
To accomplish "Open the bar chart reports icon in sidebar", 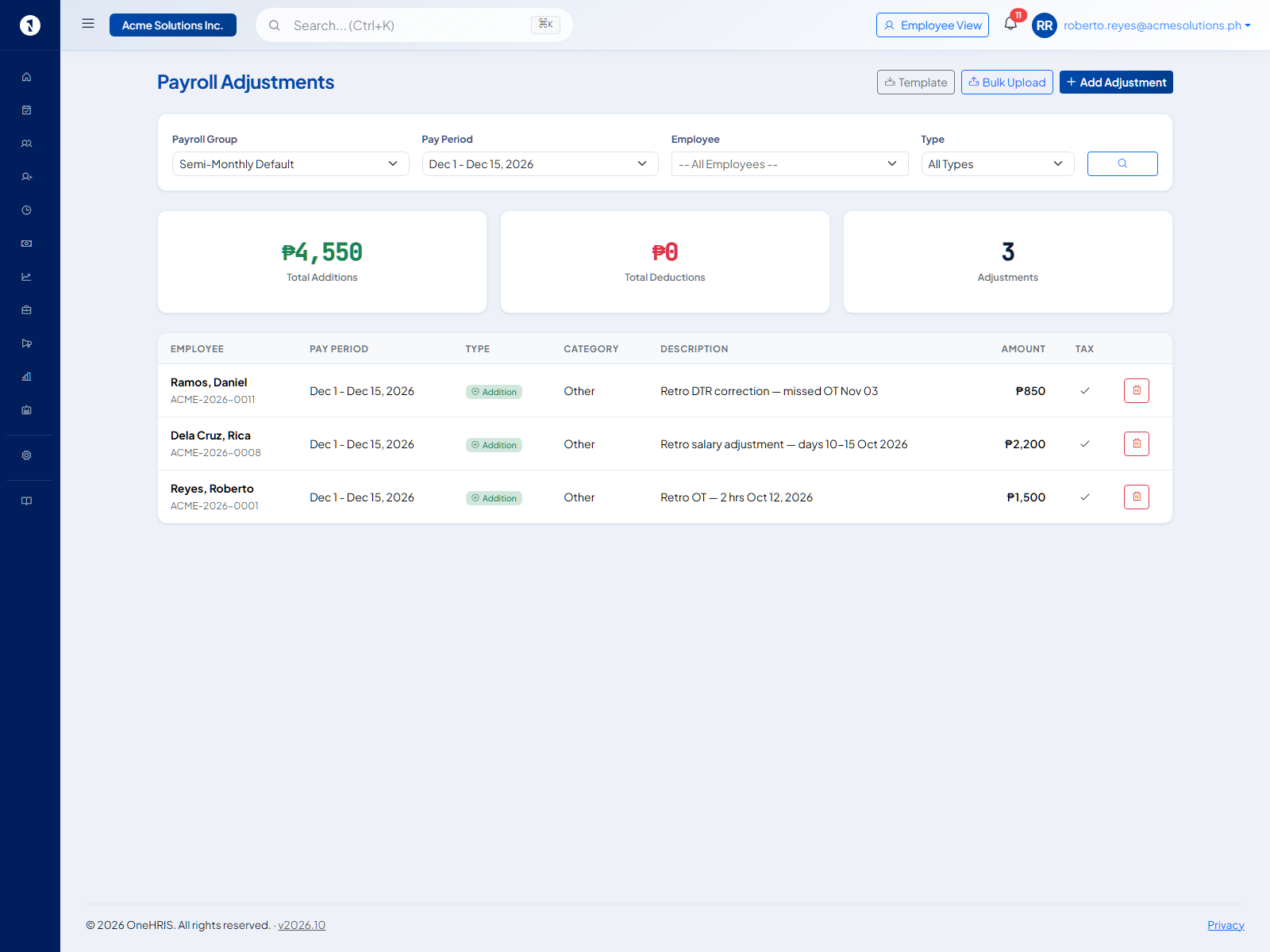I will 26,377.
